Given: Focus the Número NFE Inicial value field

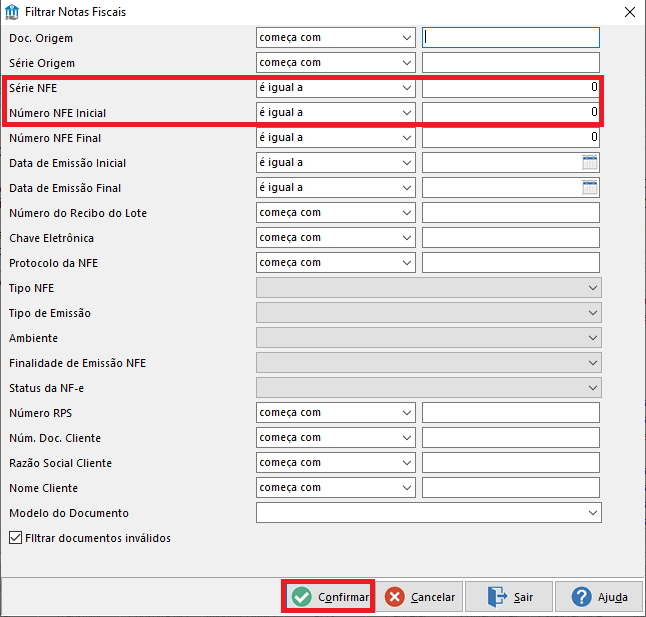Looking at the screenshot, I should click(x=510, y=112).
